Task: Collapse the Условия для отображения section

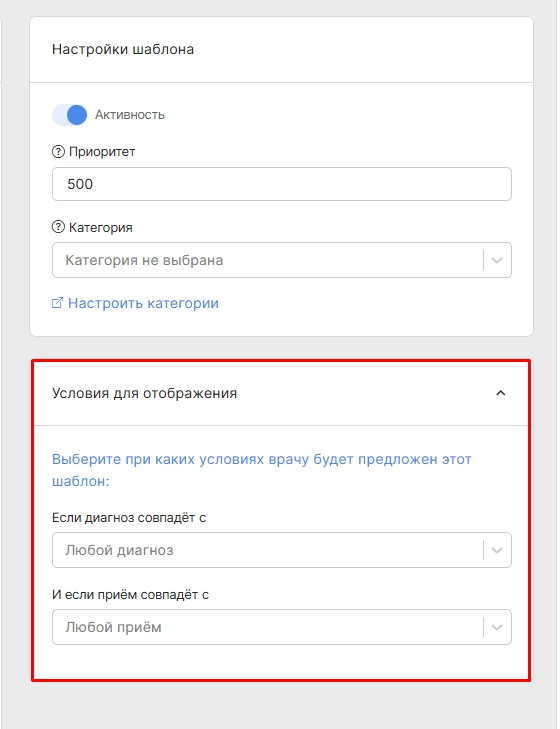Action: tap(500, 393)
